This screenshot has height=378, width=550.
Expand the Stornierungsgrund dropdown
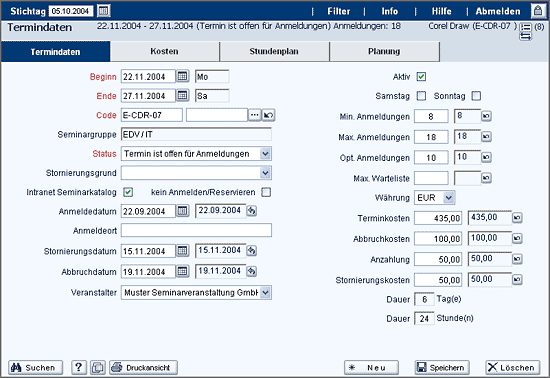coord(266,173)
